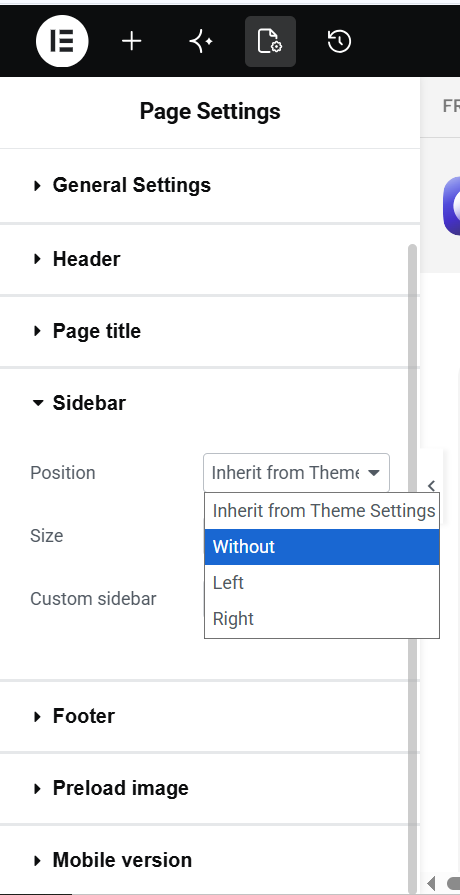The image size is (460, 895).
Task: Click the Page Settings document icon
Action: point(271,41)
